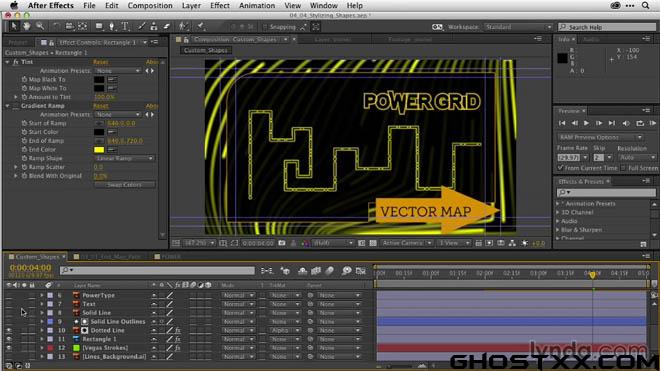Click the yellow End Color swatch

(99, 150)
